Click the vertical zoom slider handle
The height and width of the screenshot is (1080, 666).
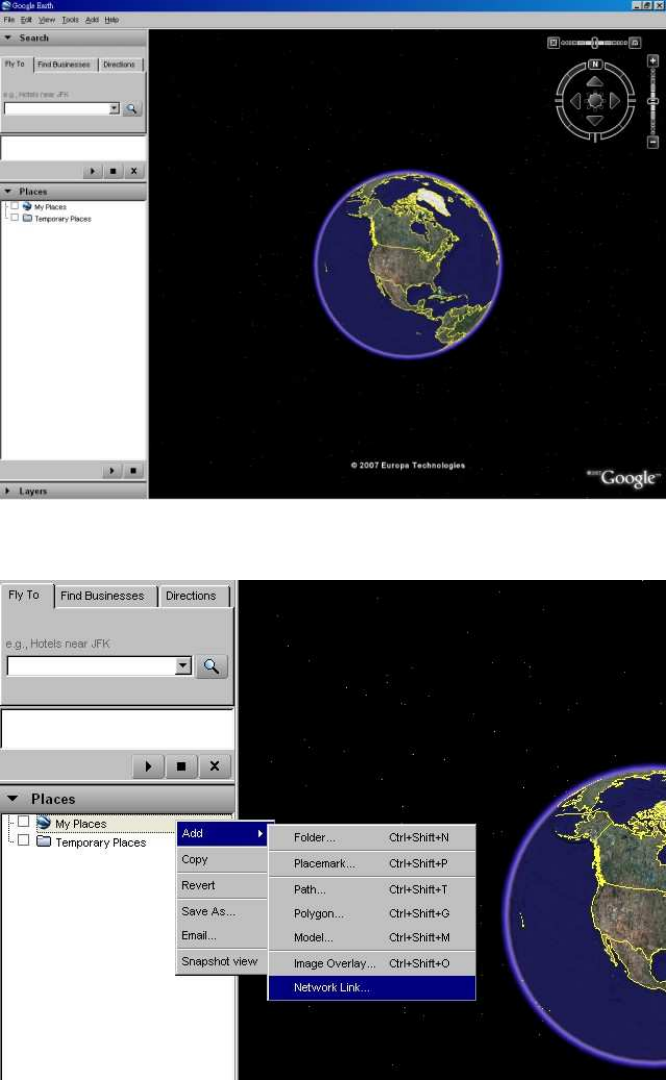pyautogui.click(x=653, y=101)
